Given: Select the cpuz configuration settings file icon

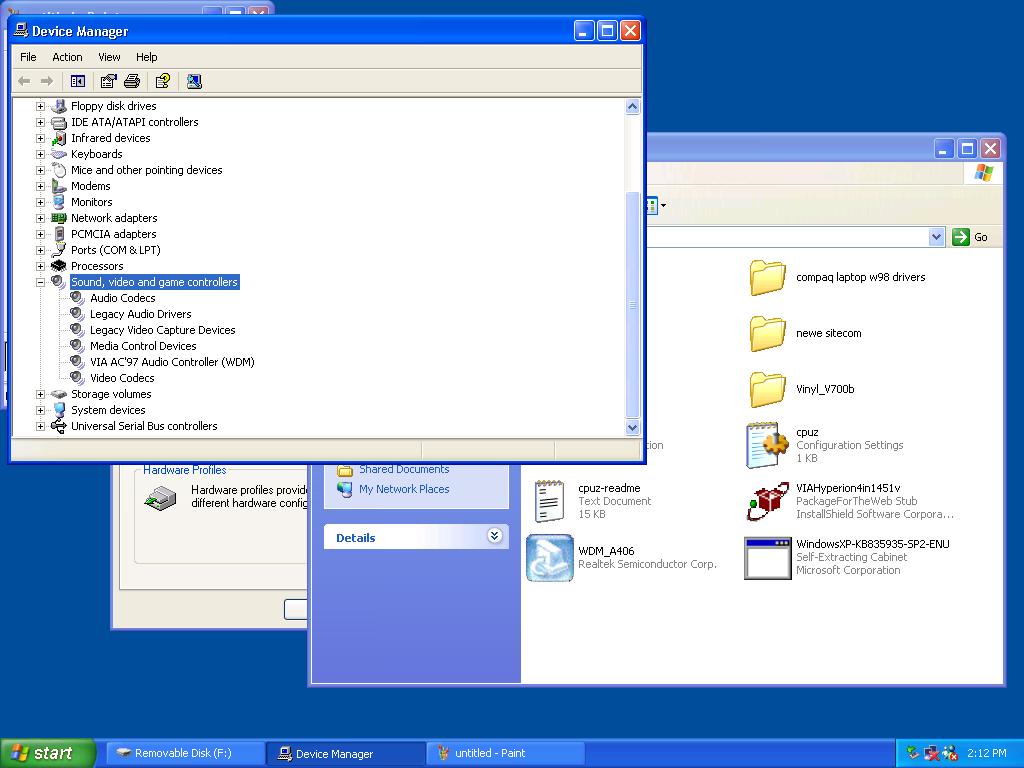Looking at the screenshot, I should pyautogui.click(x=767, y=445).
